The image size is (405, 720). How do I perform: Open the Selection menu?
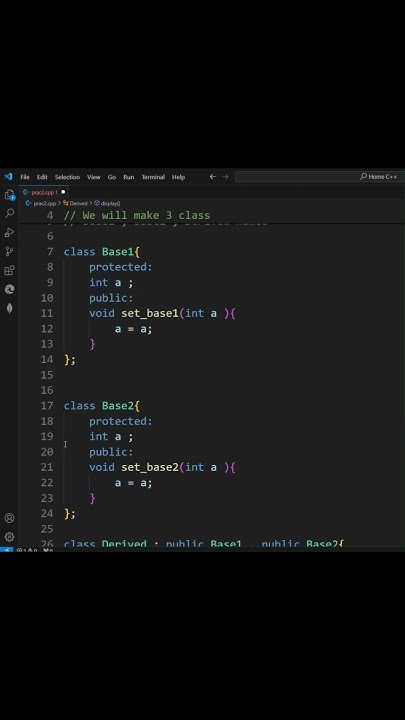(68, 177)
